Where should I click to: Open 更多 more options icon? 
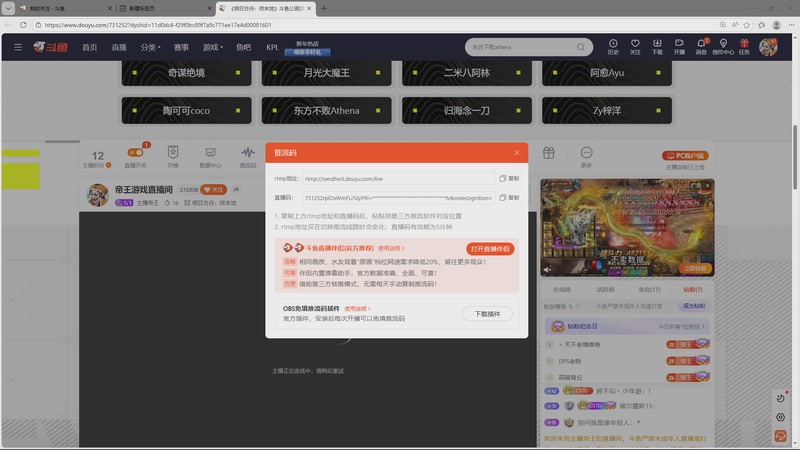point(586,156)
